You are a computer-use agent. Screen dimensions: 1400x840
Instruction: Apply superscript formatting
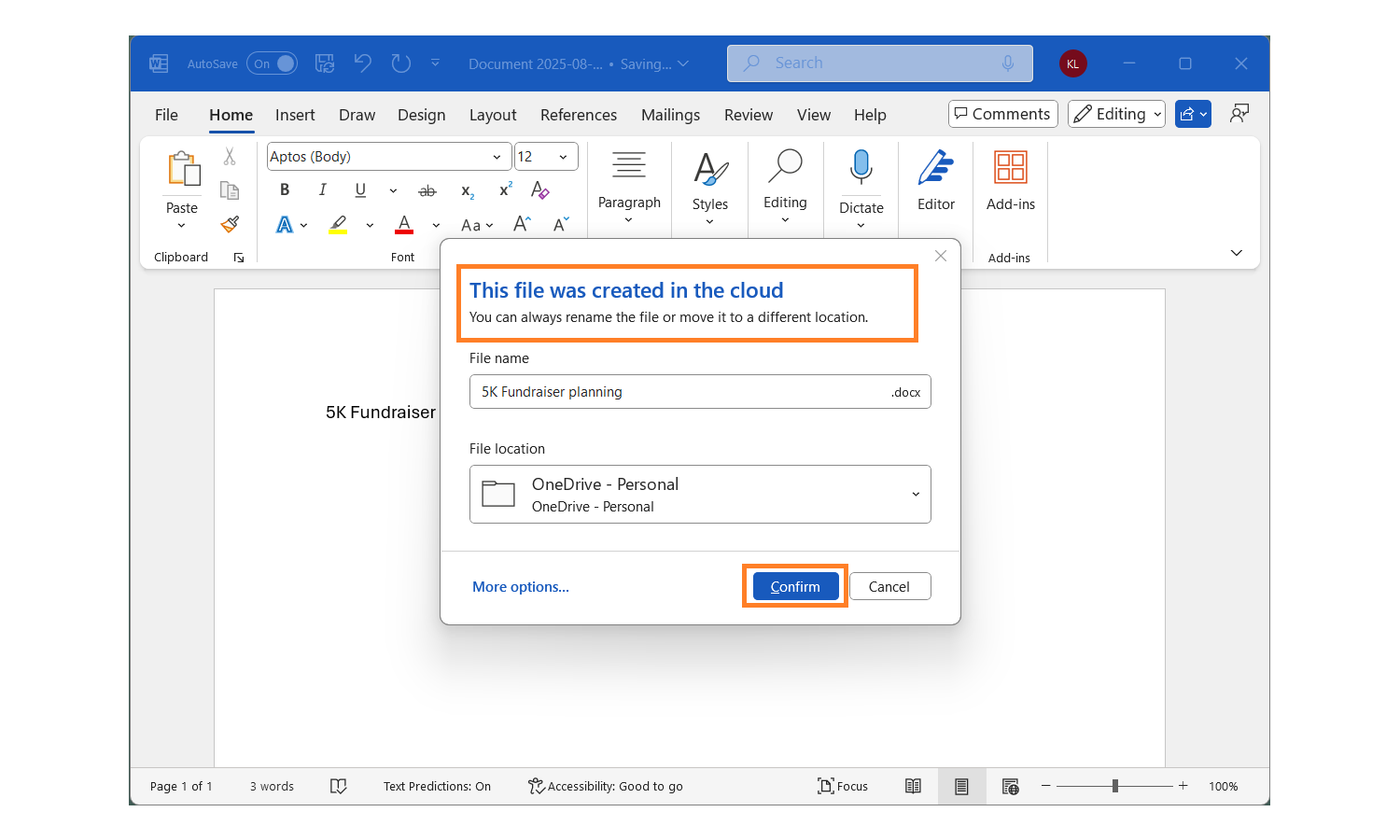click(503, 189)
